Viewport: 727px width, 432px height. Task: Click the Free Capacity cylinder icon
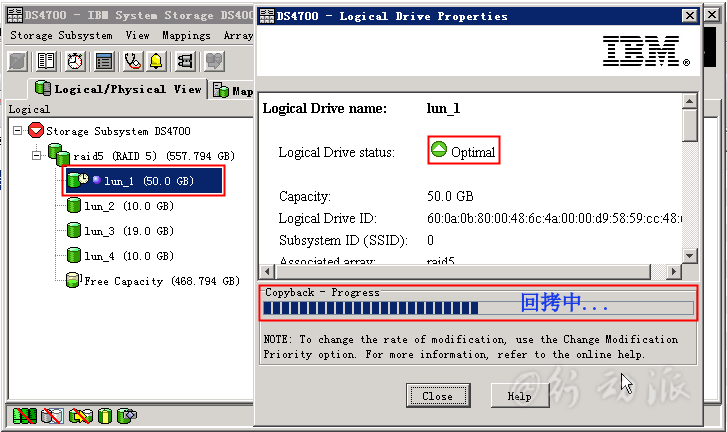73,280
